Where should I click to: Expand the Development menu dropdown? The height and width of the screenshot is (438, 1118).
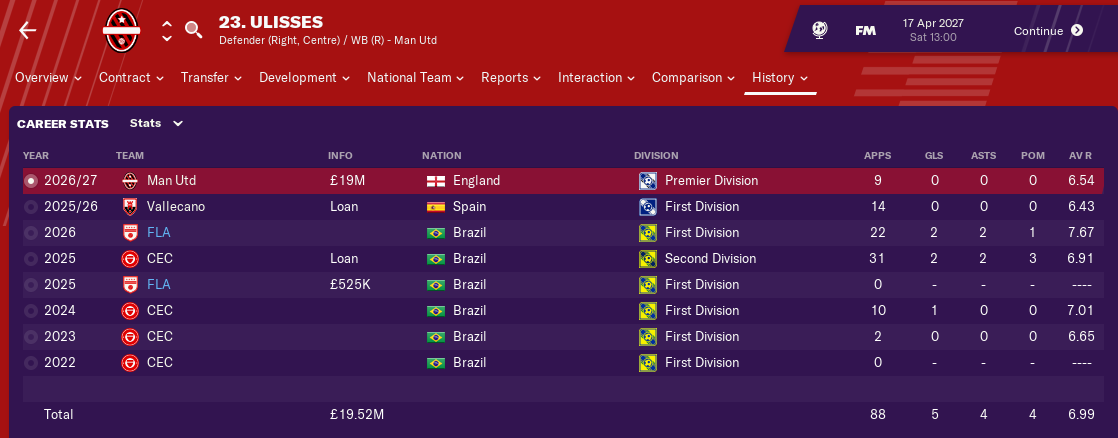(x=304, y=78)
